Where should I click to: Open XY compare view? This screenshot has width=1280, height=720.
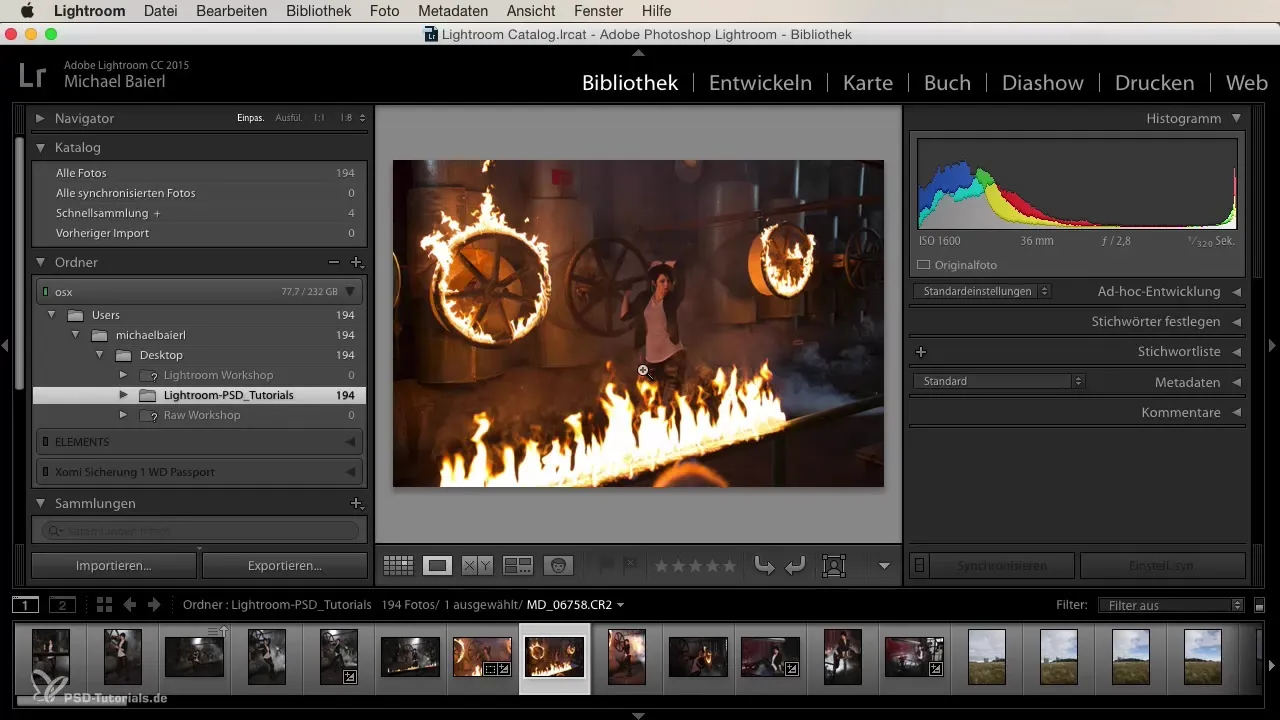[x=477, y=566]
